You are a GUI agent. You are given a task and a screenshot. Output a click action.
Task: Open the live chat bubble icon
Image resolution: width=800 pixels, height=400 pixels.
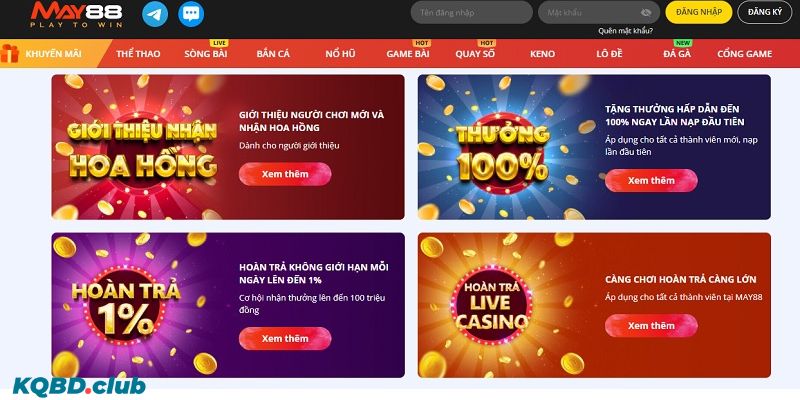point(191,14)
